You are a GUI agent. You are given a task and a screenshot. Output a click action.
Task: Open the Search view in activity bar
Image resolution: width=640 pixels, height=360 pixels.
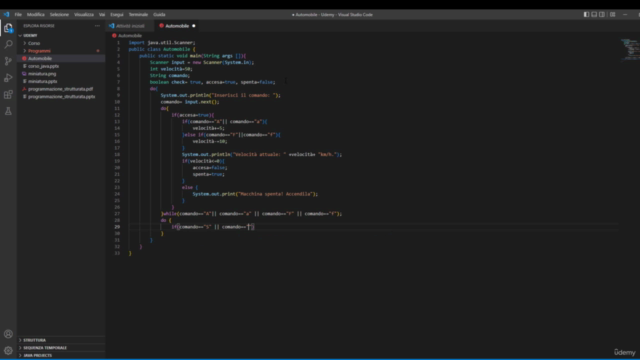pos(8,44)
